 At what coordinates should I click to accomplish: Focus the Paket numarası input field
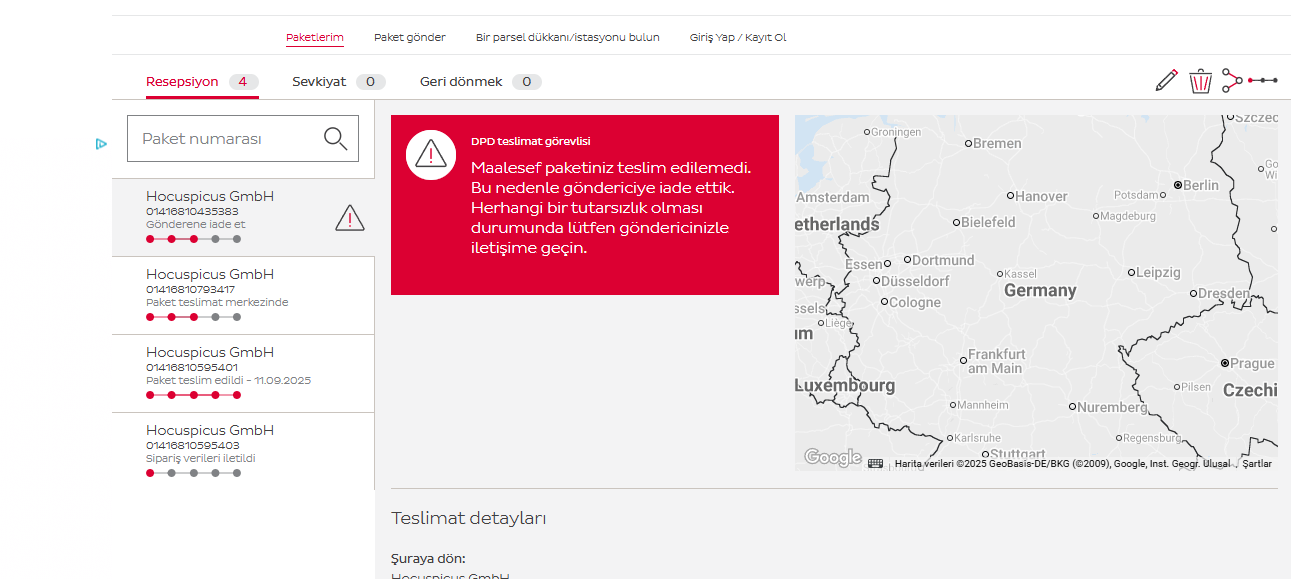pos(225,139)
